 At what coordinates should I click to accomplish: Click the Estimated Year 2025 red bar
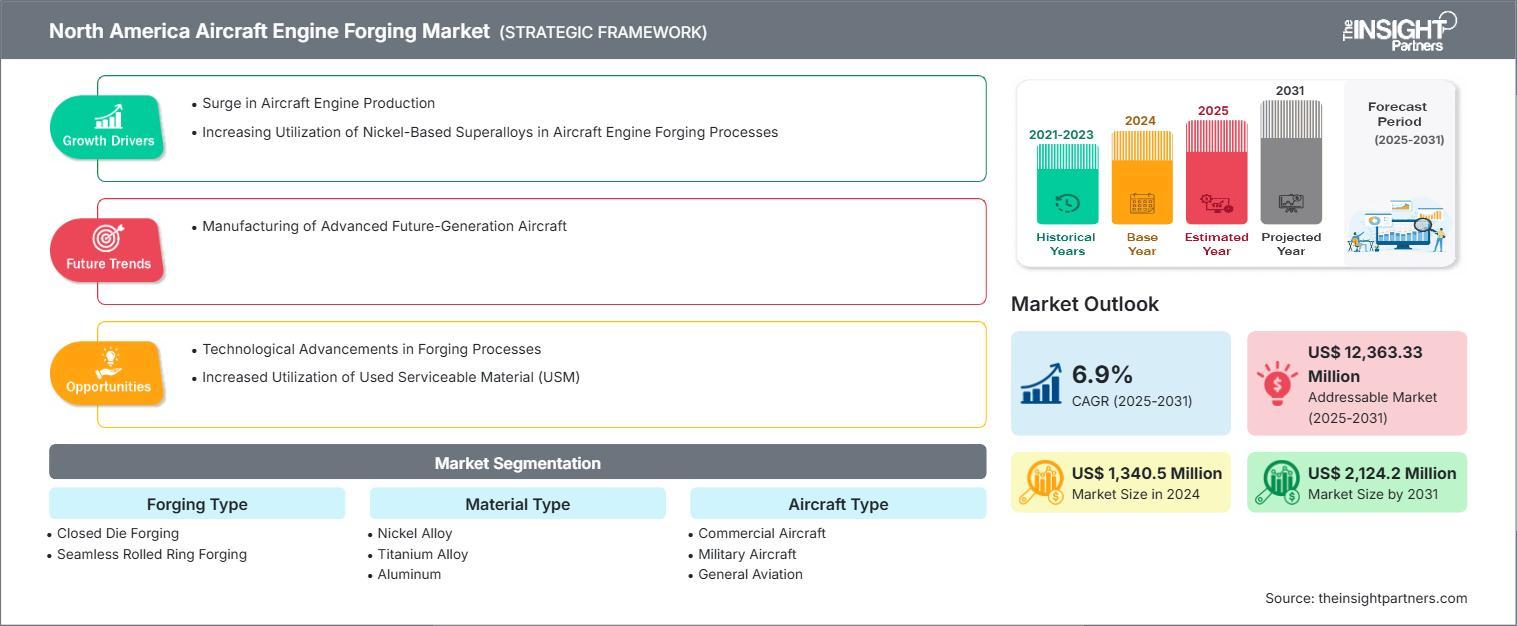[x=1216, y=172]
